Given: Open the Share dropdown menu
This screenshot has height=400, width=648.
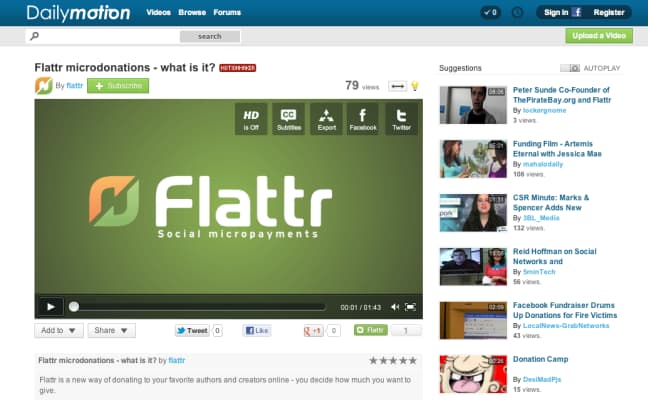Looking at the screenshot, I should 111,330.
